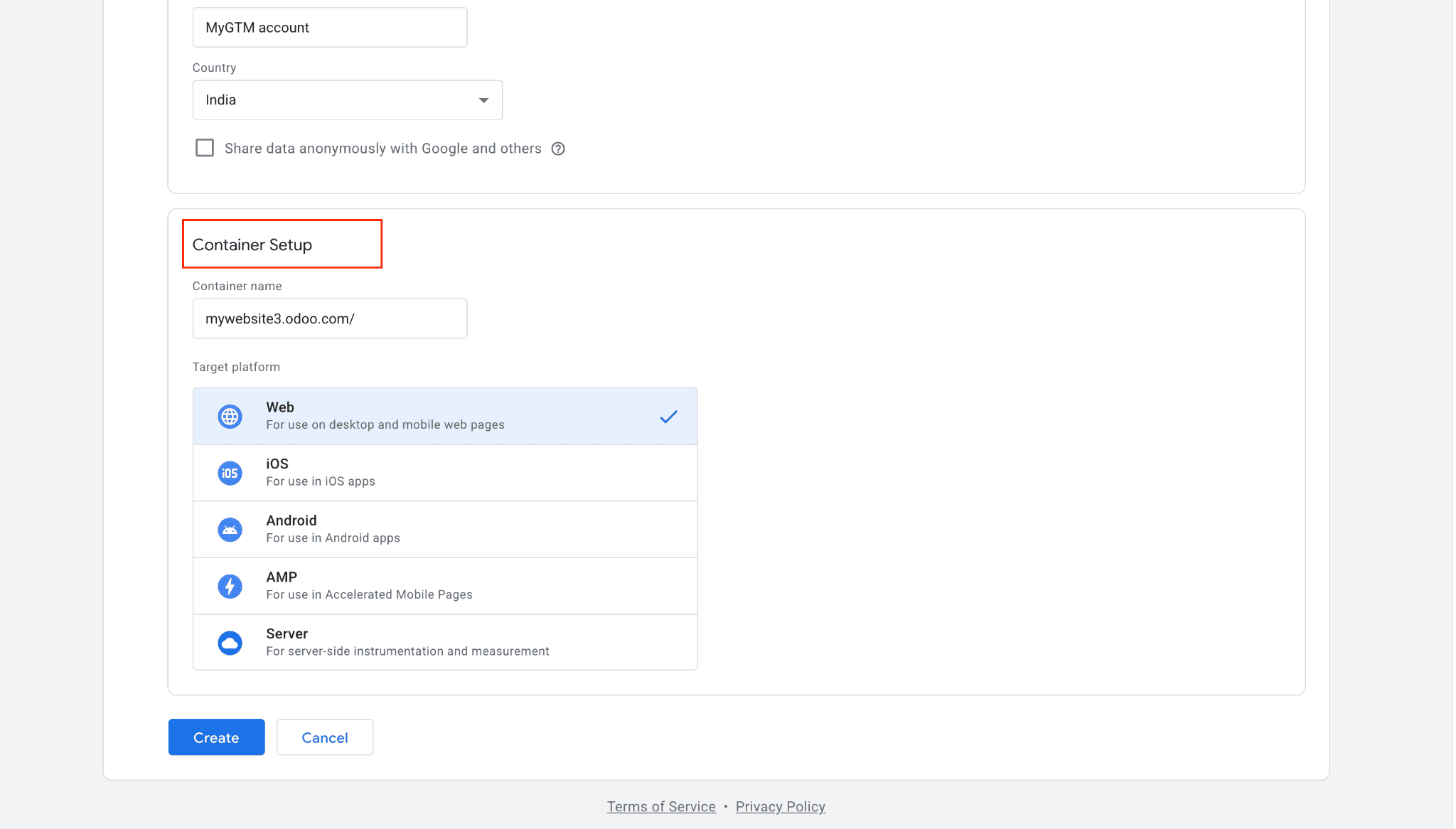Screen dimensions: 1456x829
Task: Open Terms of Service link
Action: click(661, 806)
